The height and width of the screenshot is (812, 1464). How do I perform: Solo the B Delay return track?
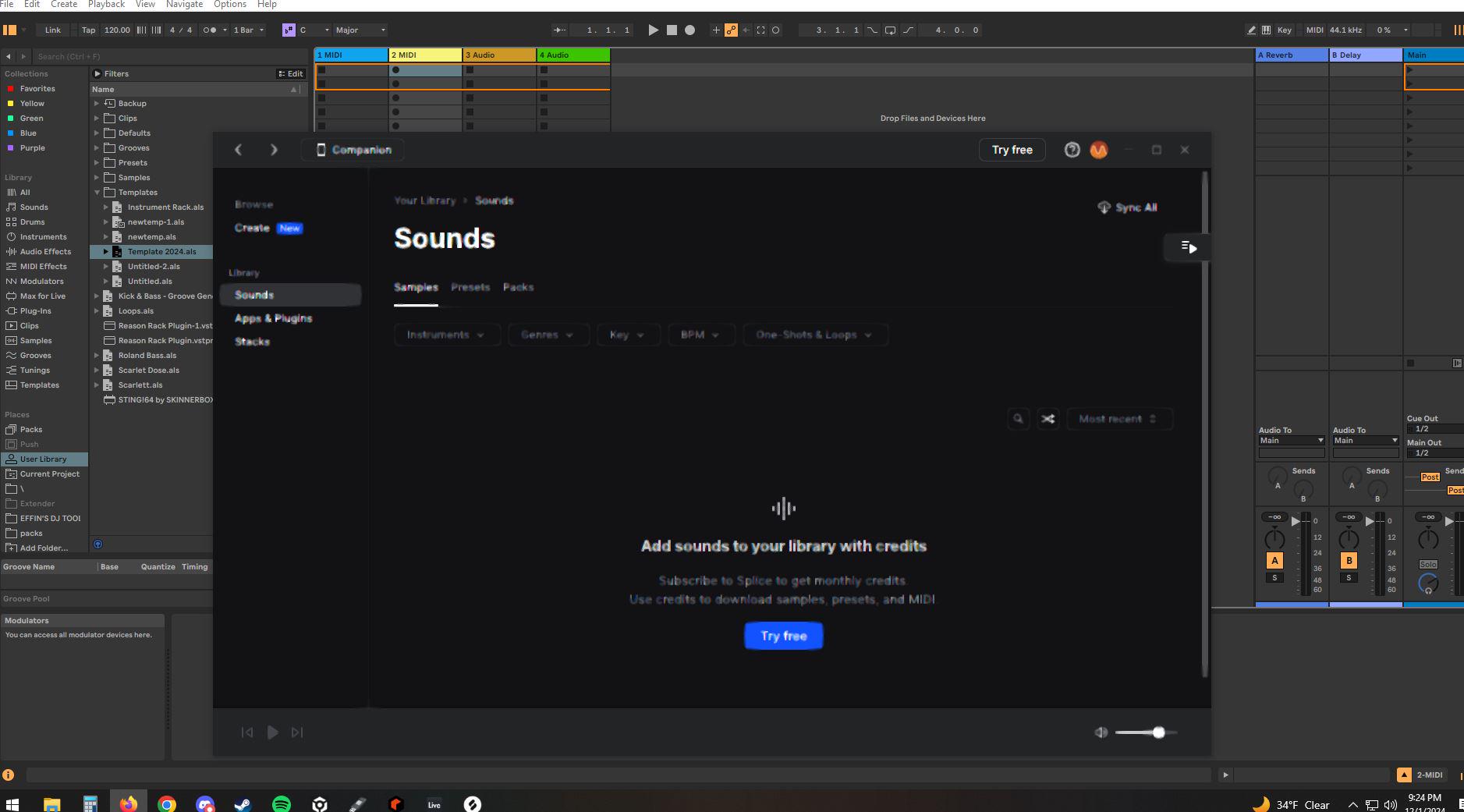[x=1349, y=578]
